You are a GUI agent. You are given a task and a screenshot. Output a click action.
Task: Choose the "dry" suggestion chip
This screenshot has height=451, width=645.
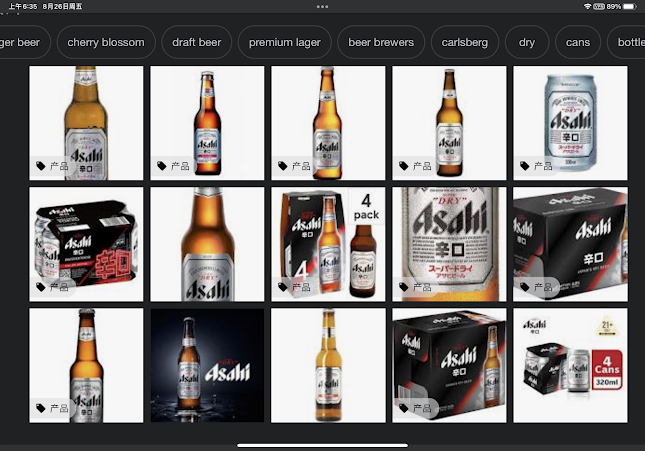527,43
